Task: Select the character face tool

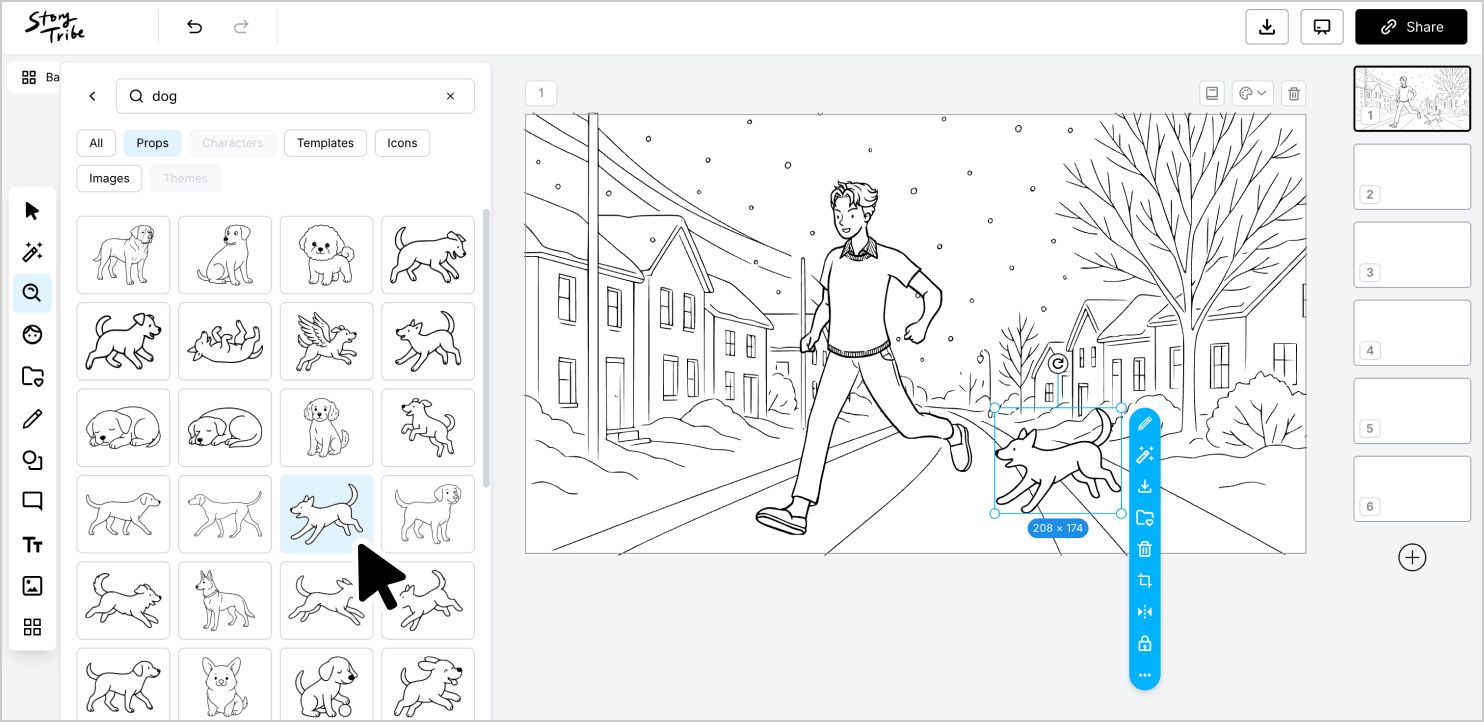Action: coord(32,334)
